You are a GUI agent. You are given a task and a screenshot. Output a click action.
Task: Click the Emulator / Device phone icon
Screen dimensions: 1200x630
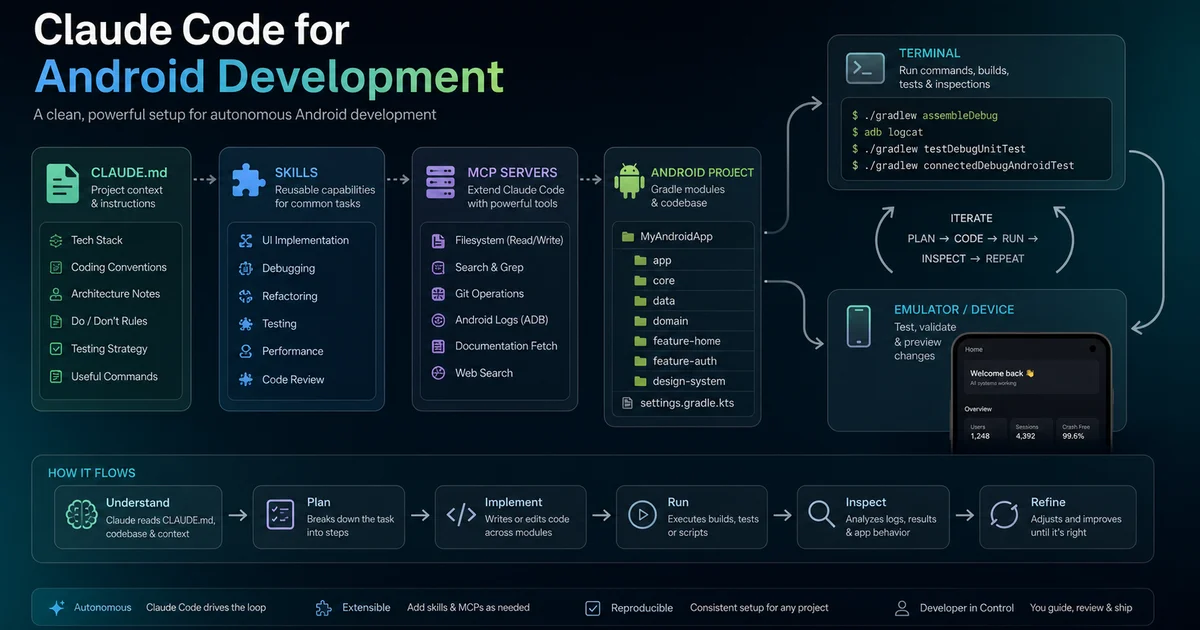tap(860, 326)
